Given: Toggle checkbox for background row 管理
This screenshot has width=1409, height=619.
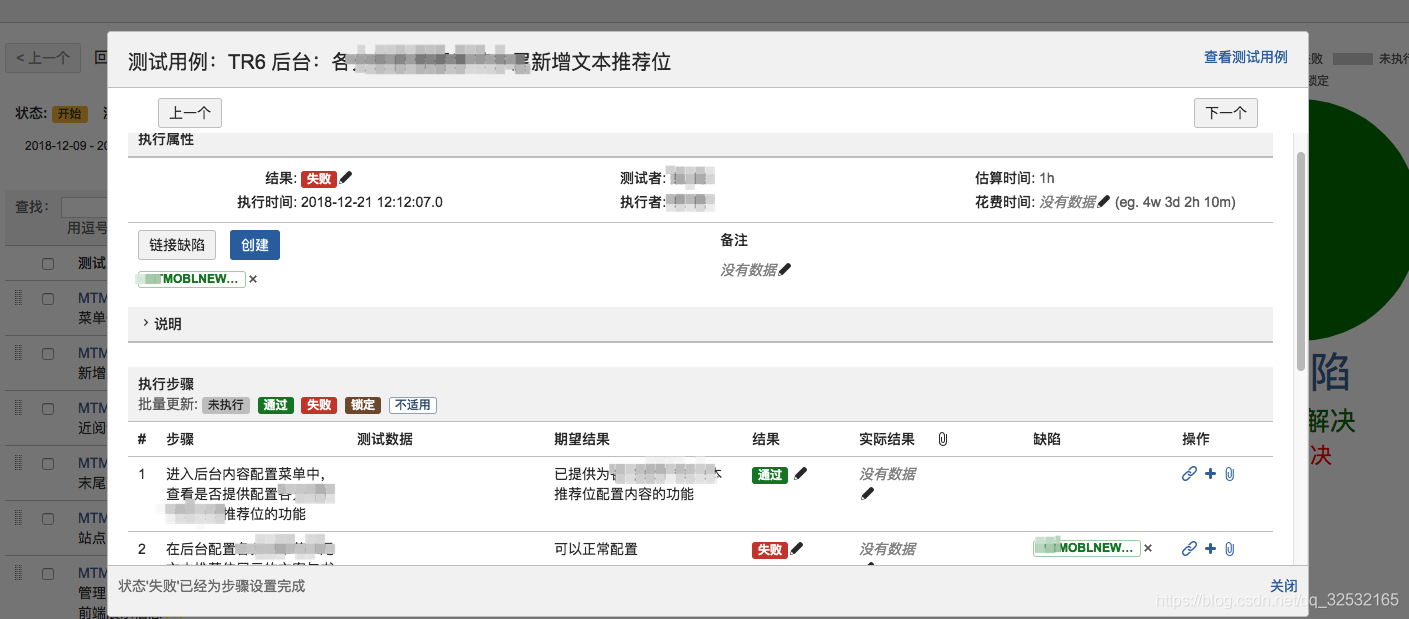Looking at the screenshot, I should tap(48, 574).
